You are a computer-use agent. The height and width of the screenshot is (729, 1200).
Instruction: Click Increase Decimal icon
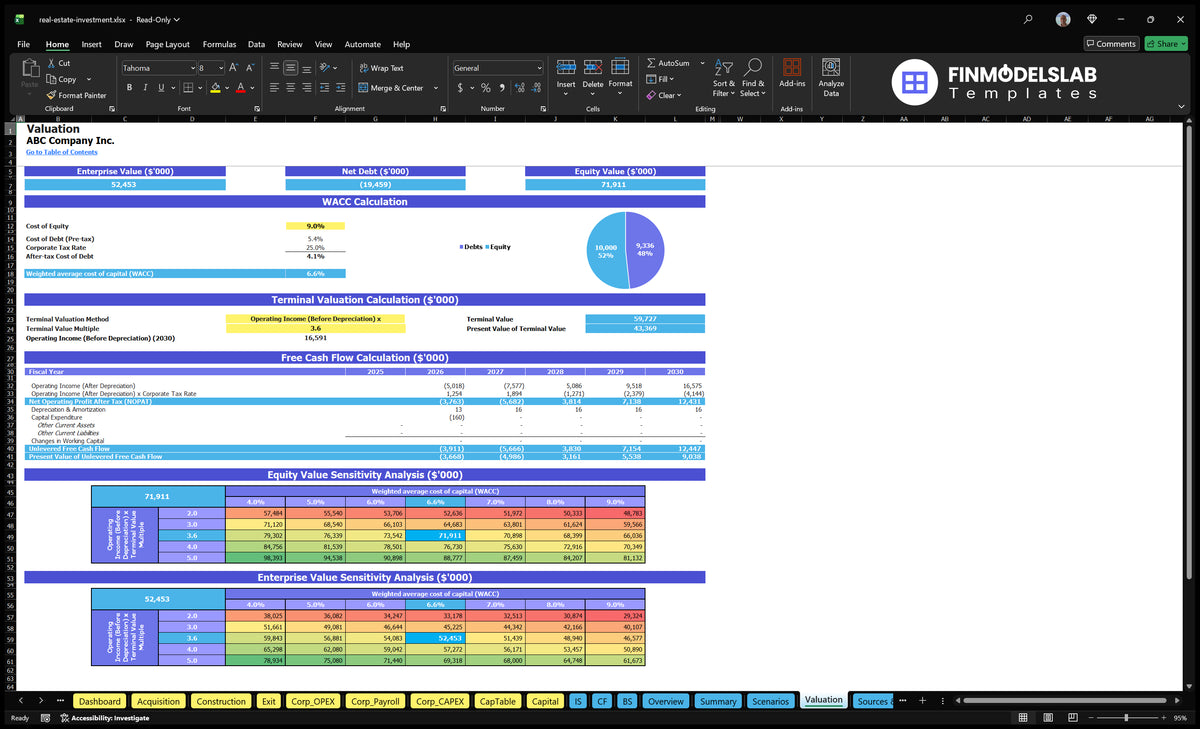click(x=519, y=88)
